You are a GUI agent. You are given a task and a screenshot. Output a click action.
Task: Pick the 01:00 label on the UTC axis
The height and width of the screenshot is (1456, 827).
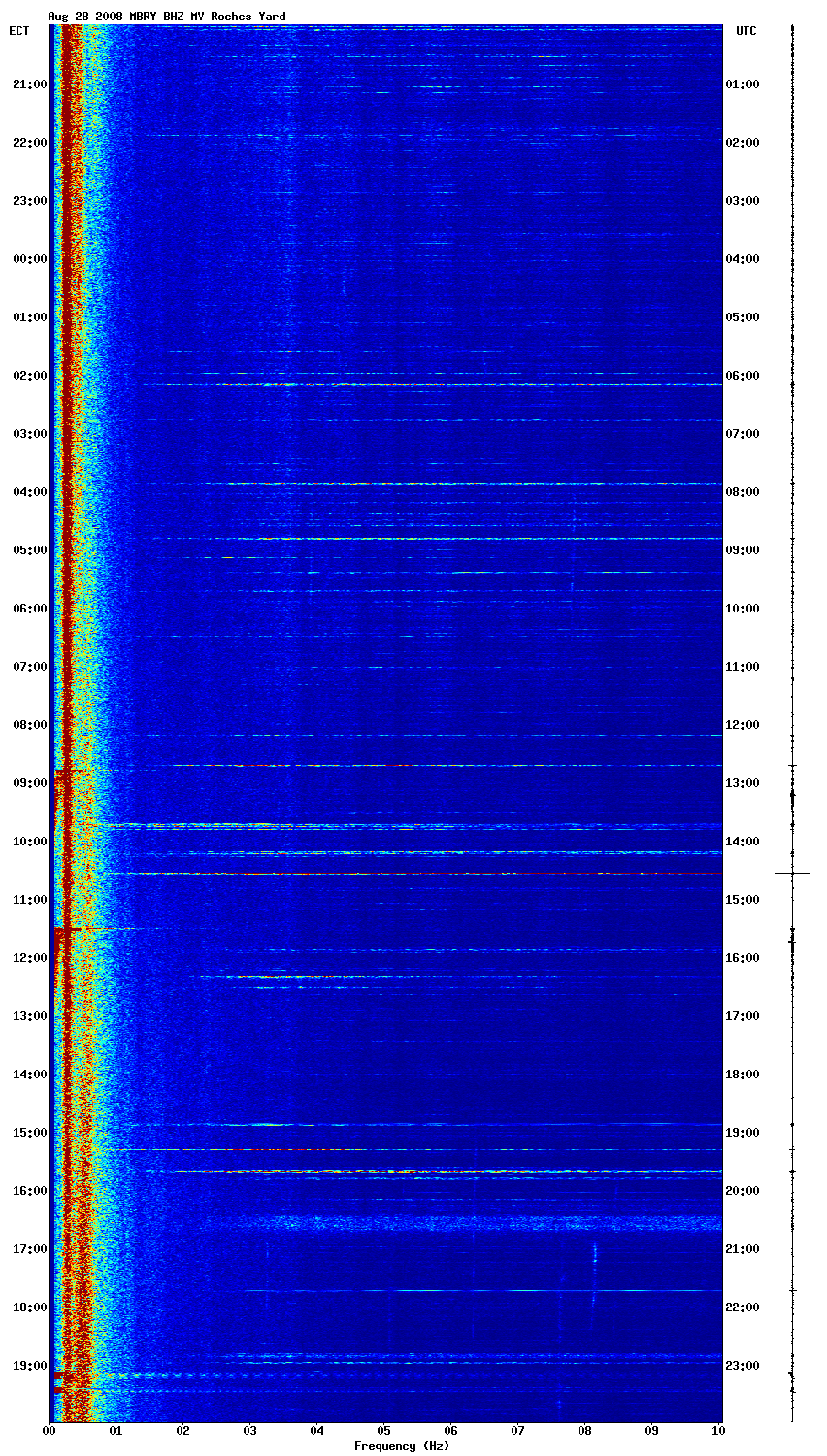click(743, 84)
